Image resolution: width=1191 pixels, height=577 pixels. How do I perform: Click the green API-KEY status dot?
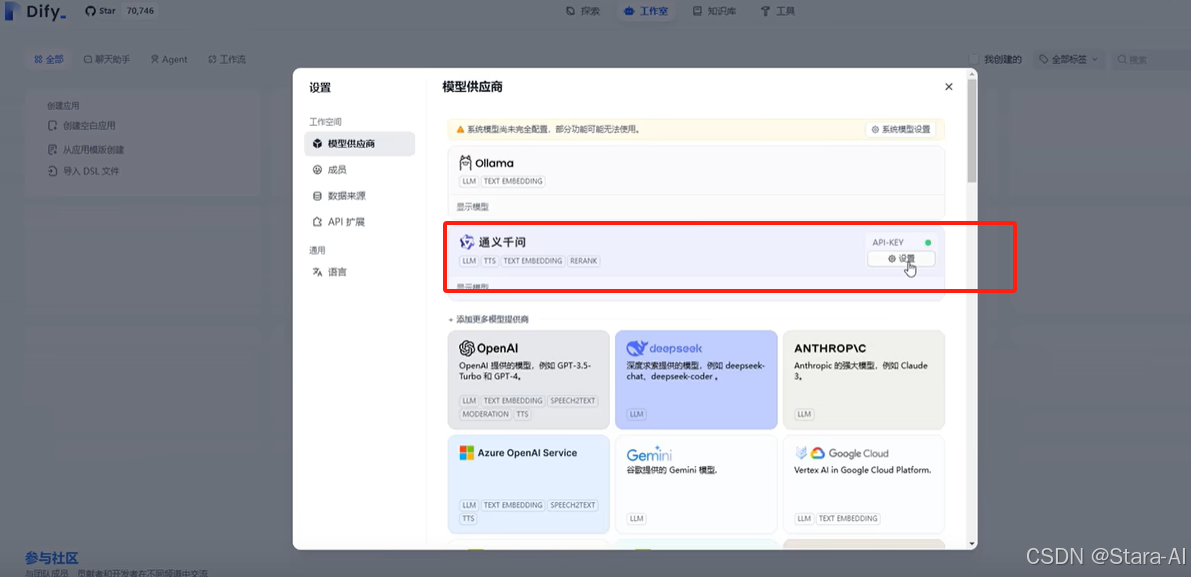928,243
